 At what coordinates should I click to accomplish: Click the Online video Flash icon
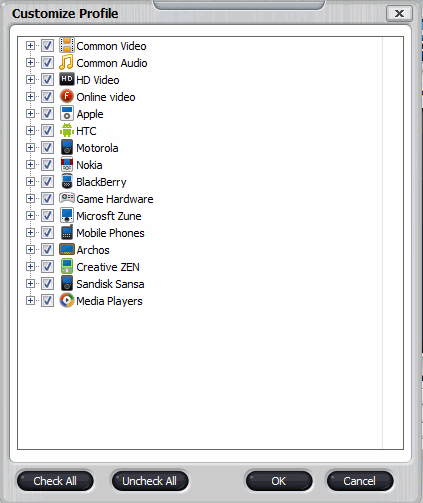(x=67, y=96)
